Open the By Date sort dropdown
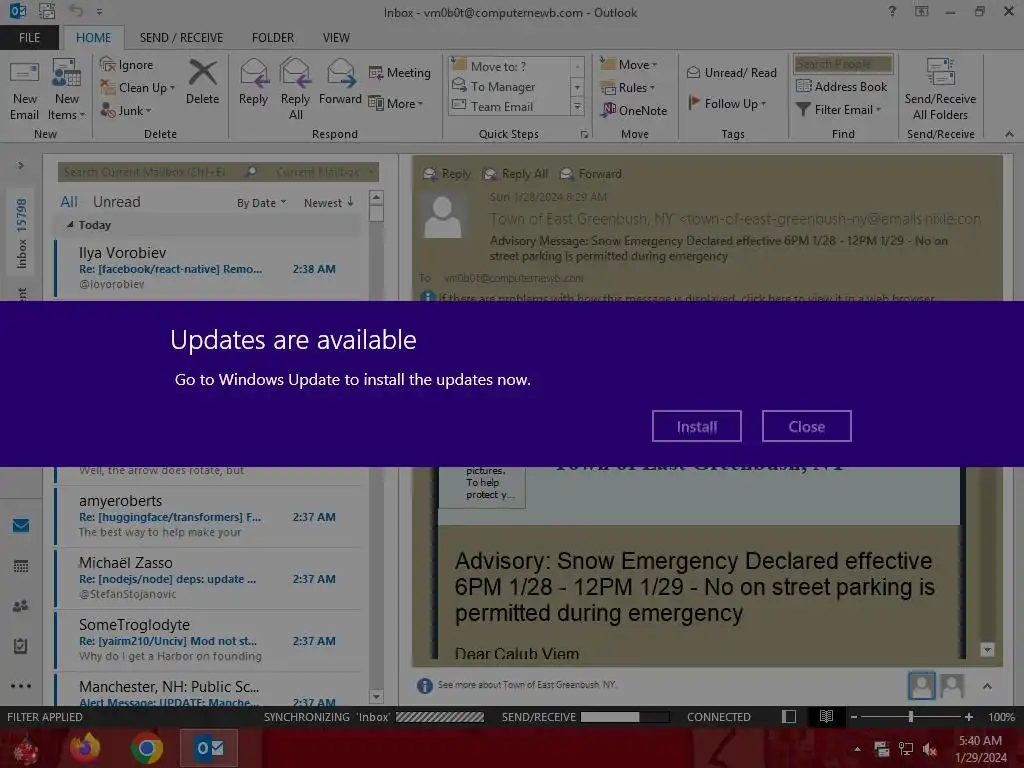The width and height of the screenshot is (1024, 768). coord(261,203)
